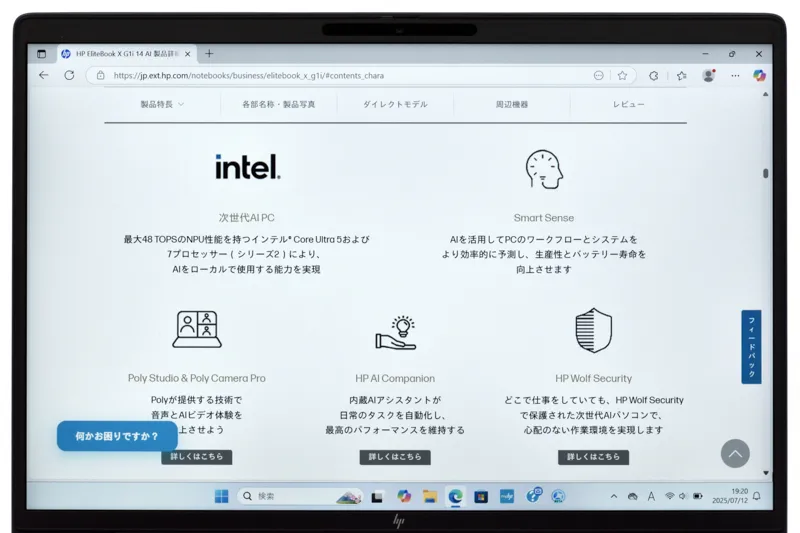
Task: Switch IME input mode A indicator
Action: (651, 496)
